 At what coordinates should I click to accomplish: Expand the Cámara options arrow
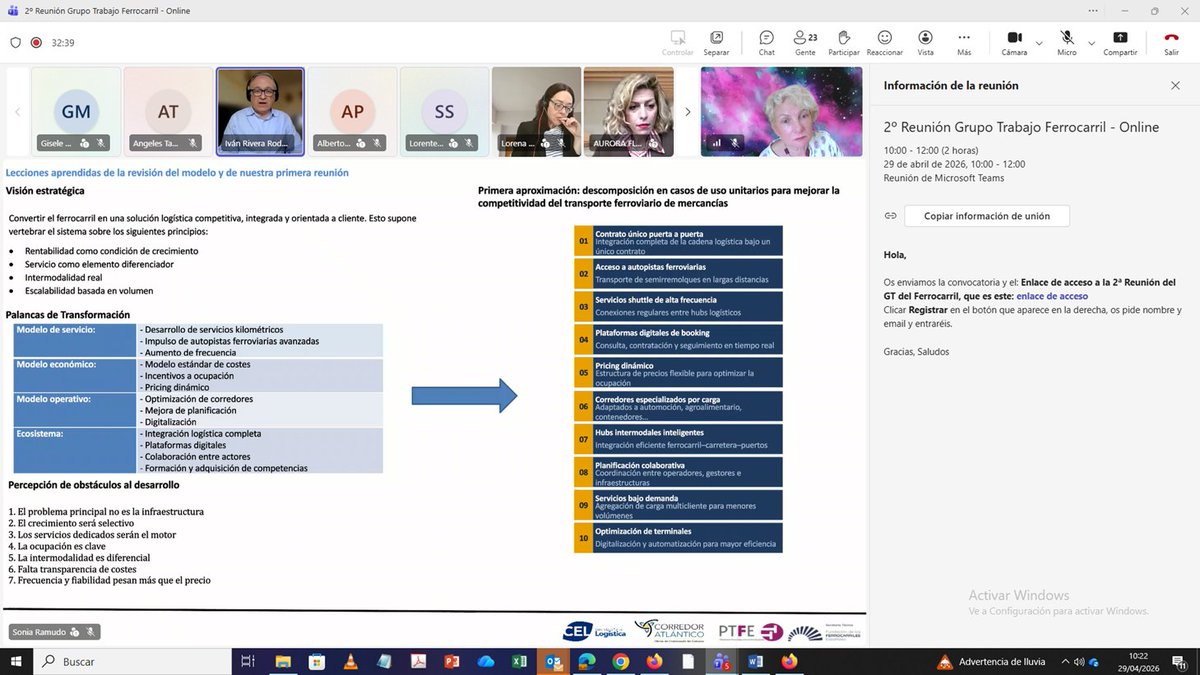pos(1039,42)
